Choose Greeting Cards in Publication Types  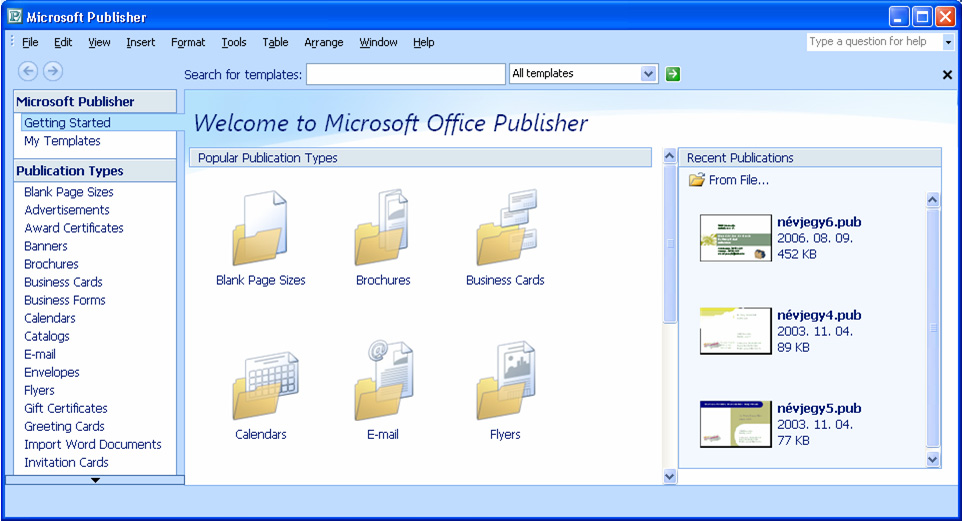(64, 426)
